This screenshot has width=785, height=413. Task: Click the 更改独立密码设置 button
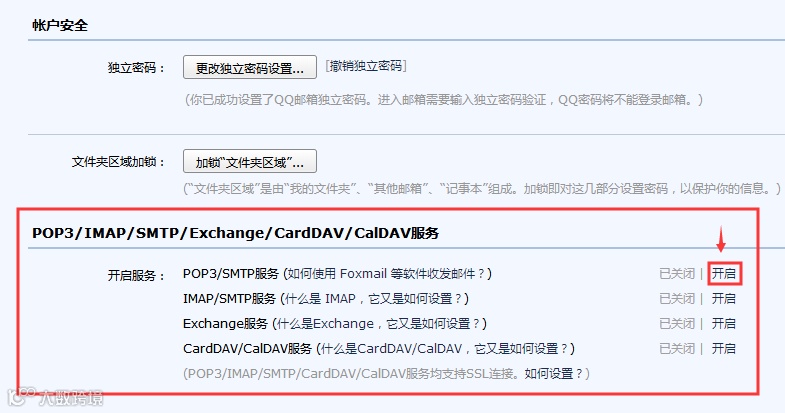pos(250,68)
